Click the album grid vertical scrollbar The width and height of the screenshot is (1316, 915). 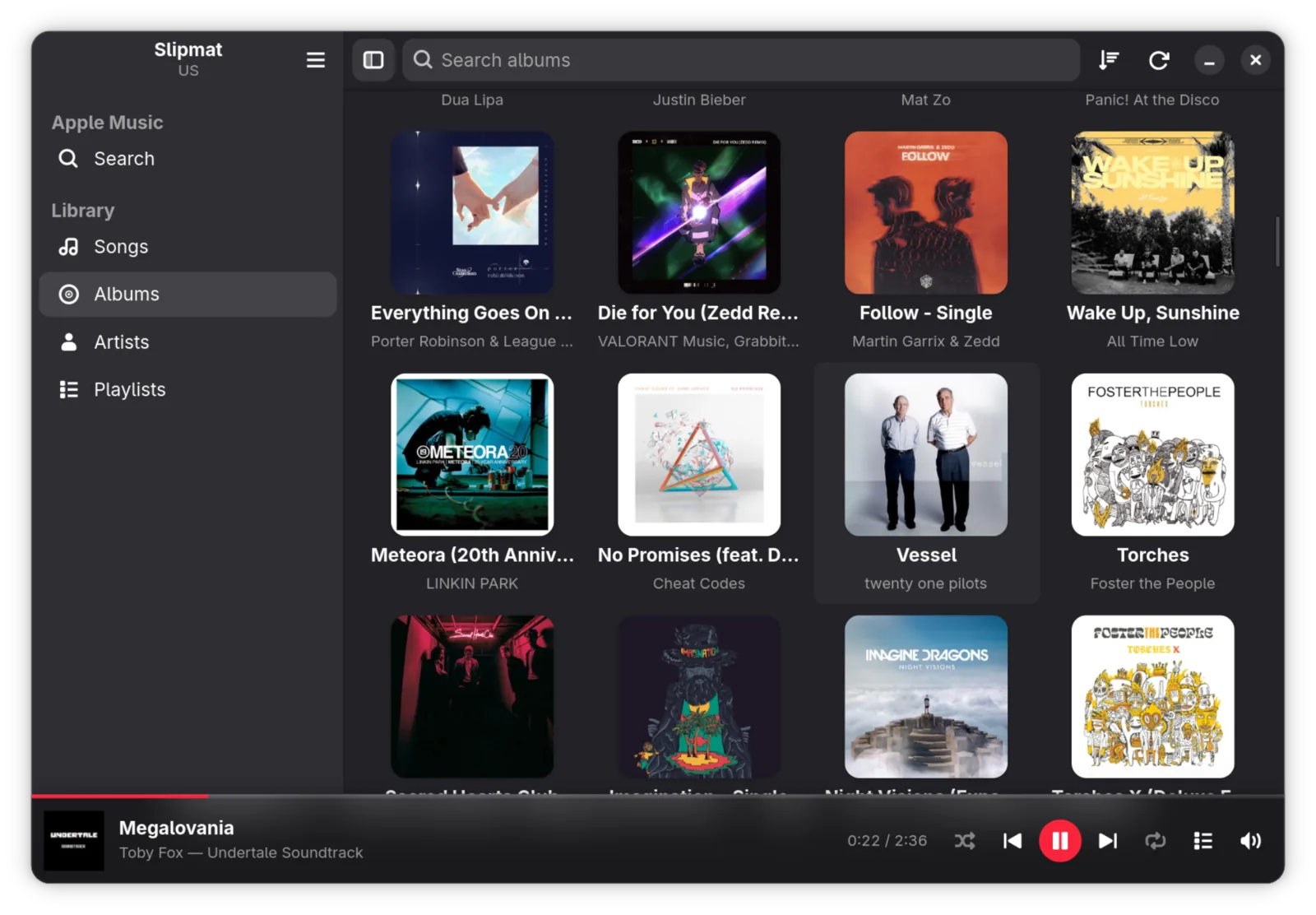click(x=1277, y=243)
